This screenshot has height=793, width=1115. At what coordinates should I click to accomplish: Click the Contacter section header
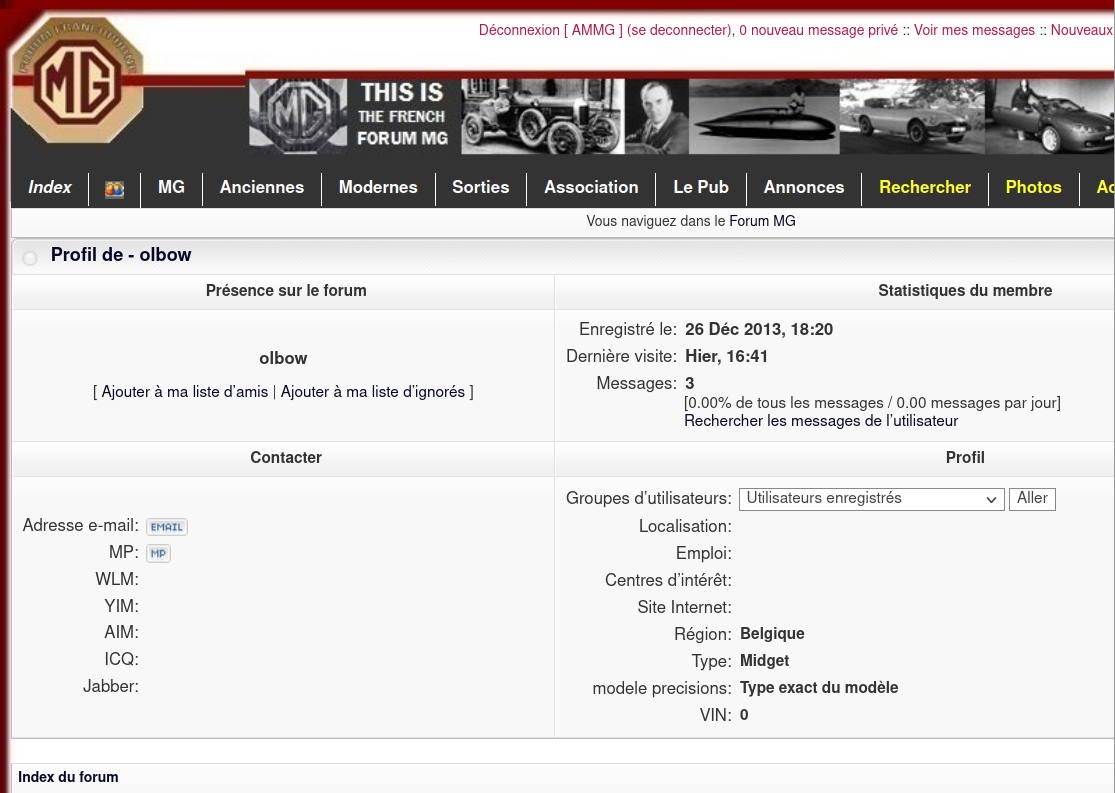point(286,457)
